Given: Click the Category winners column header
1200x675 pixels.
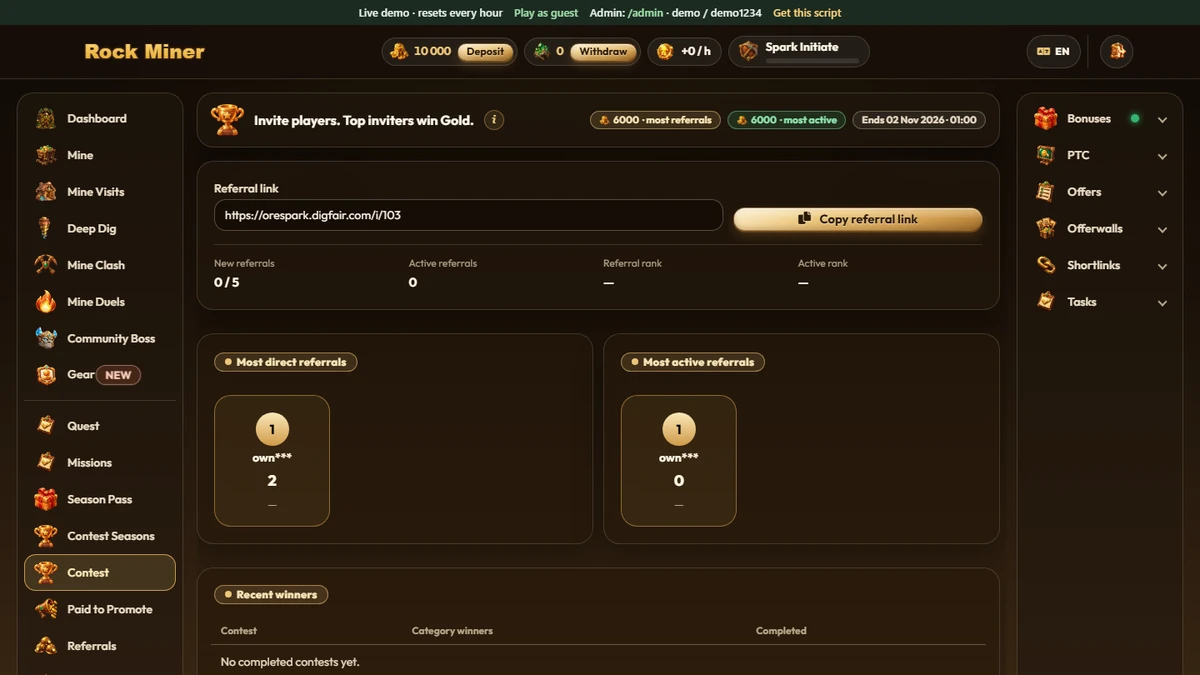Looking at the screenshot, I should click(x=452, y=631).
